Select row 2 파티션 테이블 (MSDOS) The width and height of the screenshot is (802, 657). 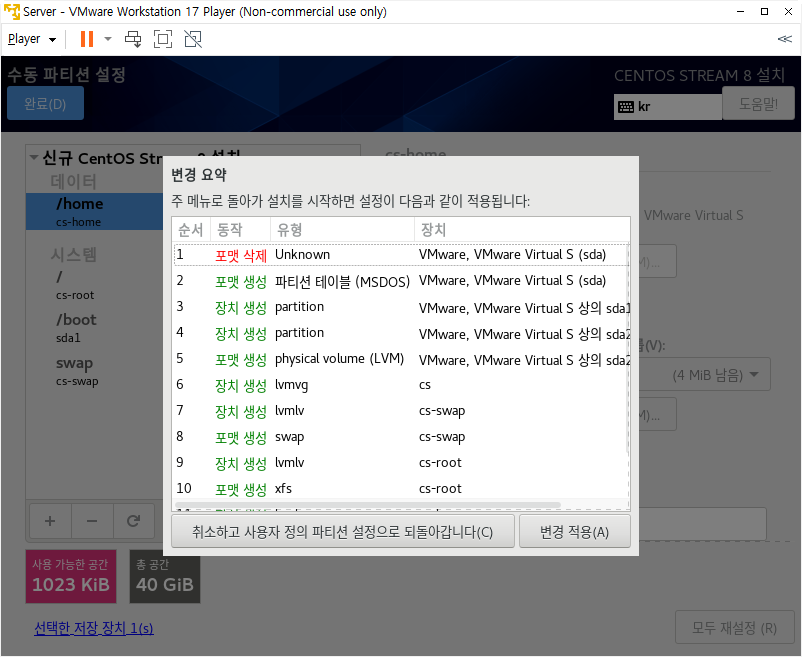(x=401, y=281)
